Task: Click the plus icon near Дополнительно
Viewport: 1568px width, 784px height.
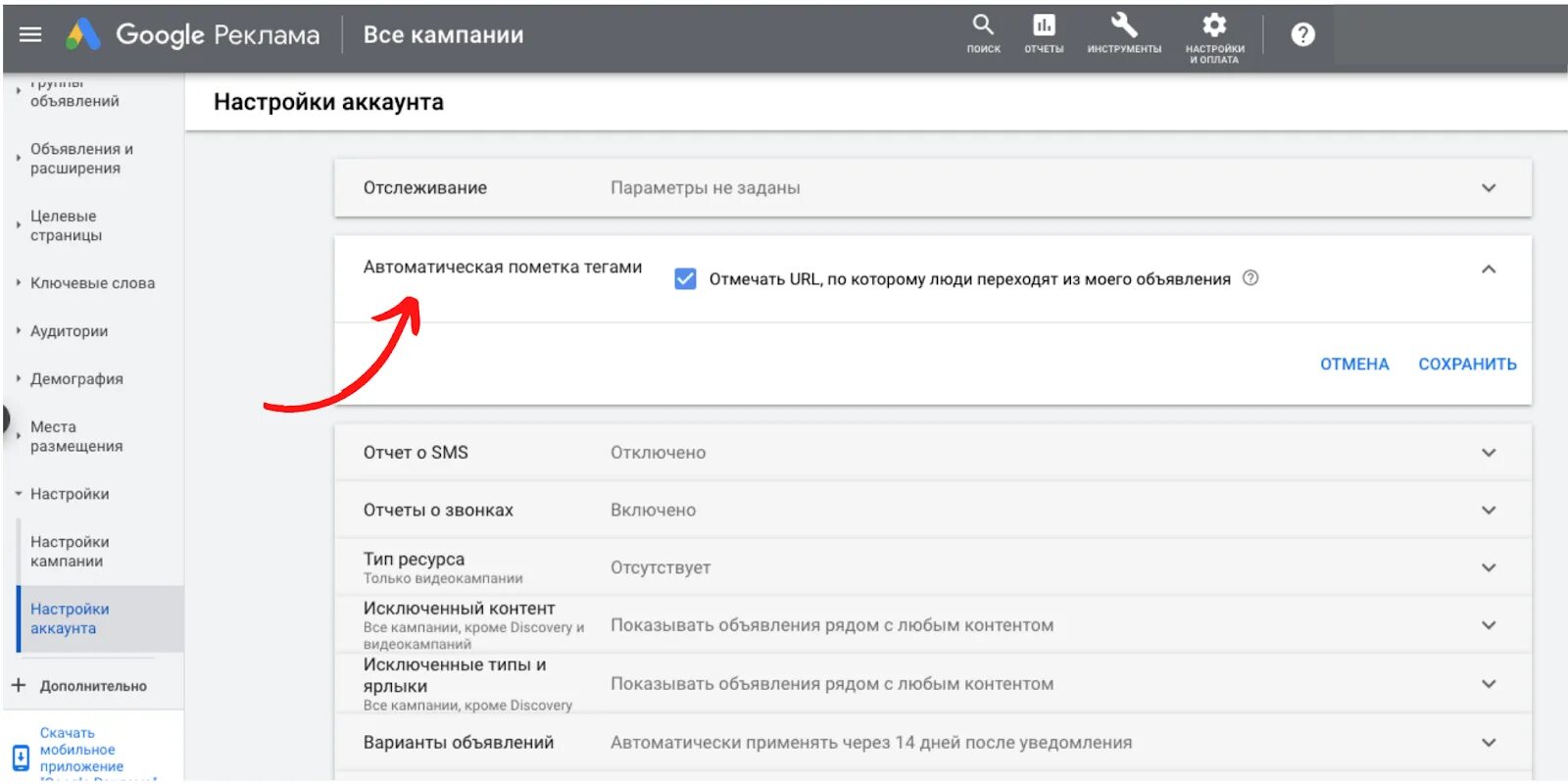Action: pyautogui.click(x=19, y=685)
